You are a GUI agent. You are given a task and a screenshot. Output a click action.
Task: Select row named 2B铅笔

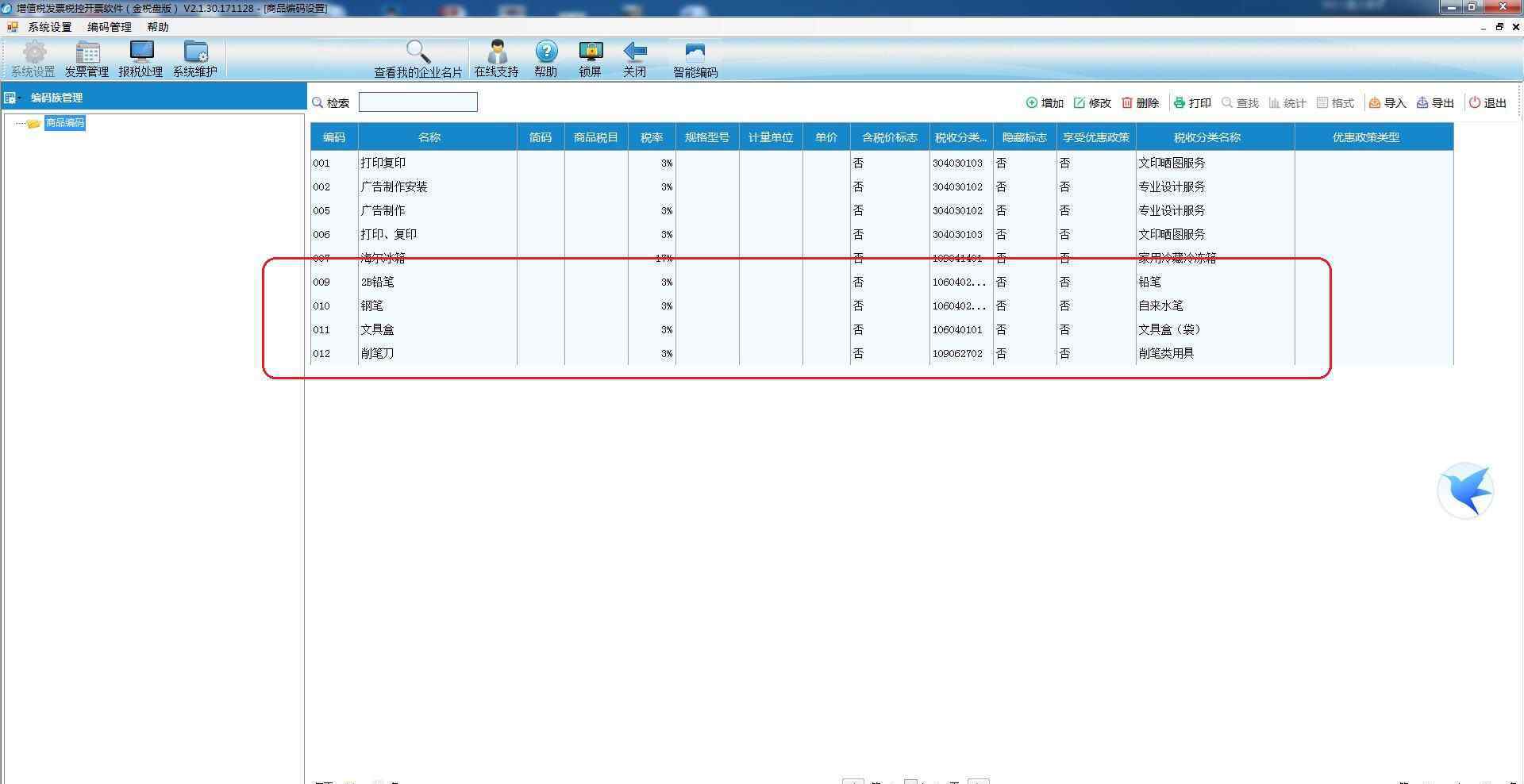pos(882,282)
